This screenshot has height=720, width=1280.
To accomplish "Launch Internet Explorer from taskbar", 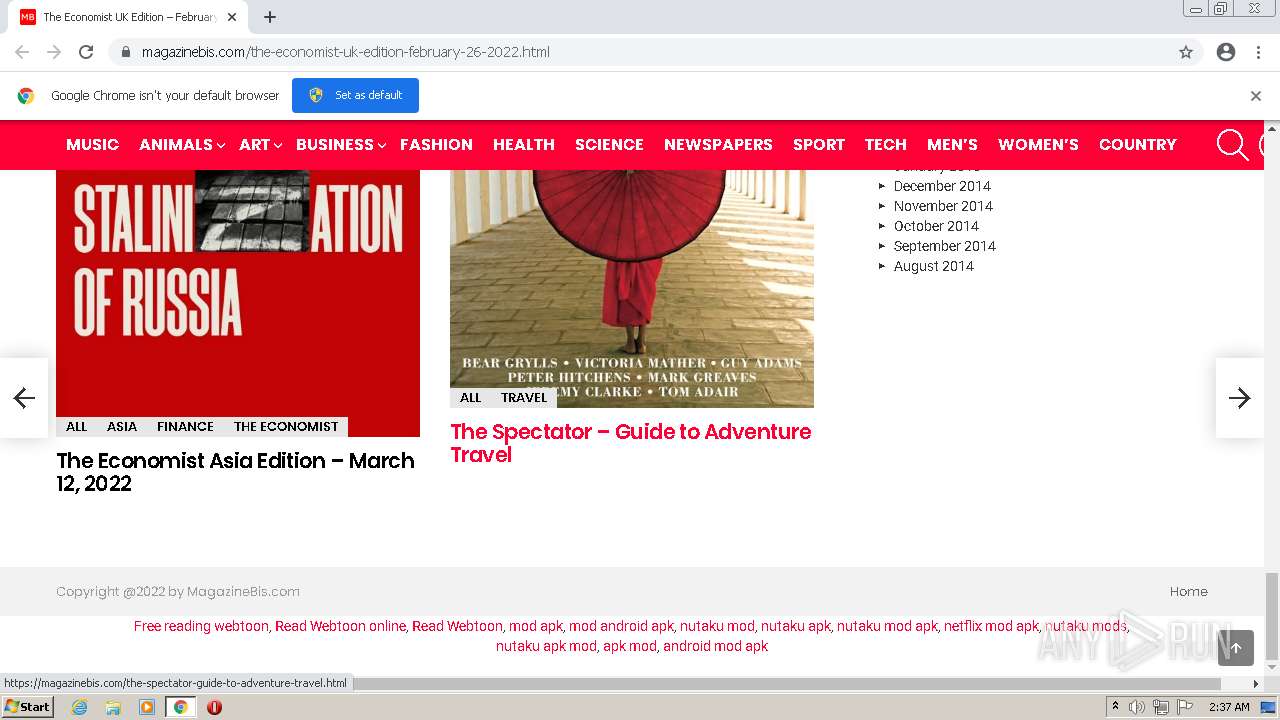I will pyautogui.click(x=79, y=707).
